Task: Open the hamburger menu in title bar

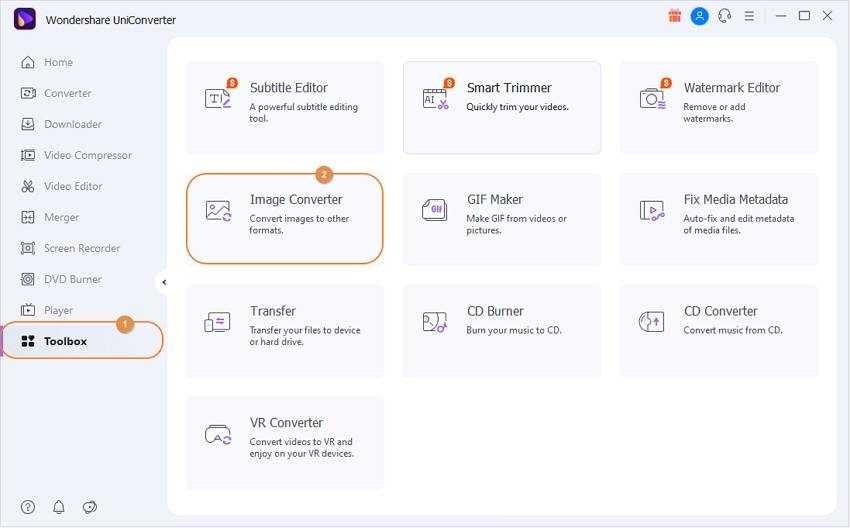Action: coord(750,16)
